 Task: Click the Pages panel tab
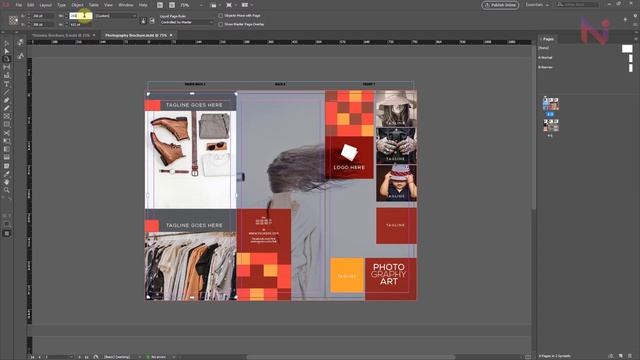548,39
